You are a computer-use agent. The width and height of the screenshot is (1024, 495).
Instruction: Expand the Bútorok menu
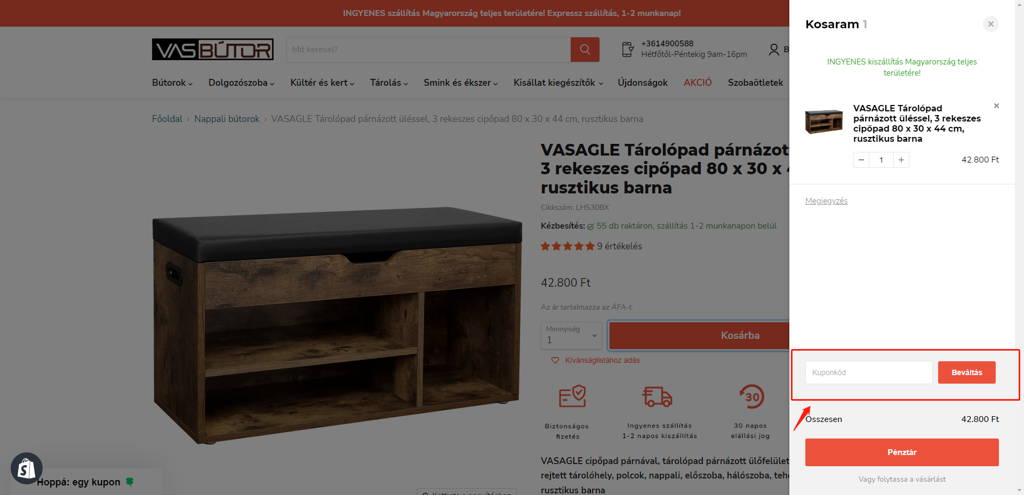(x=172, y=83)
